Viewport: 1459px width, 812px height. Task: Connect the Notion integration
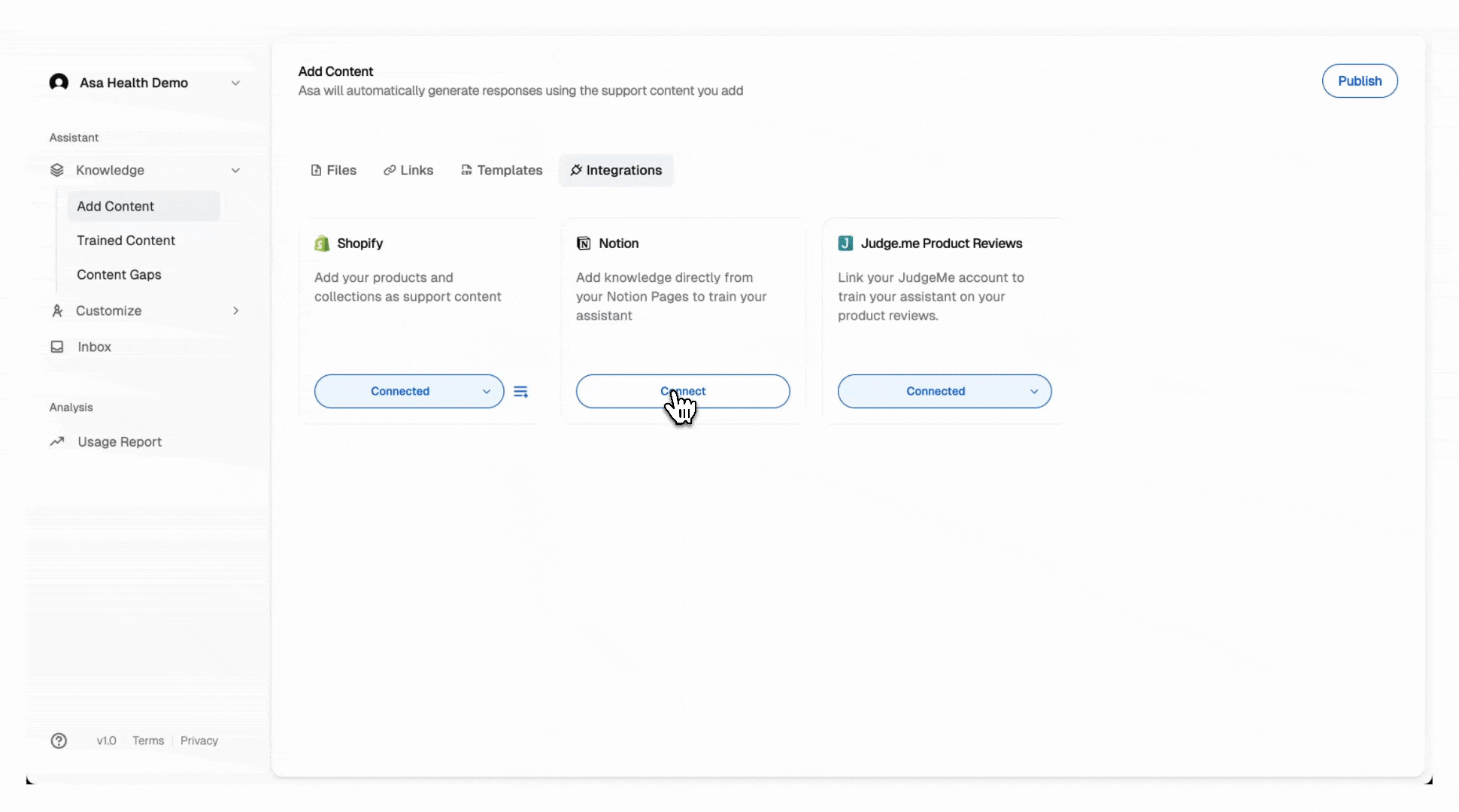[683, 392]
